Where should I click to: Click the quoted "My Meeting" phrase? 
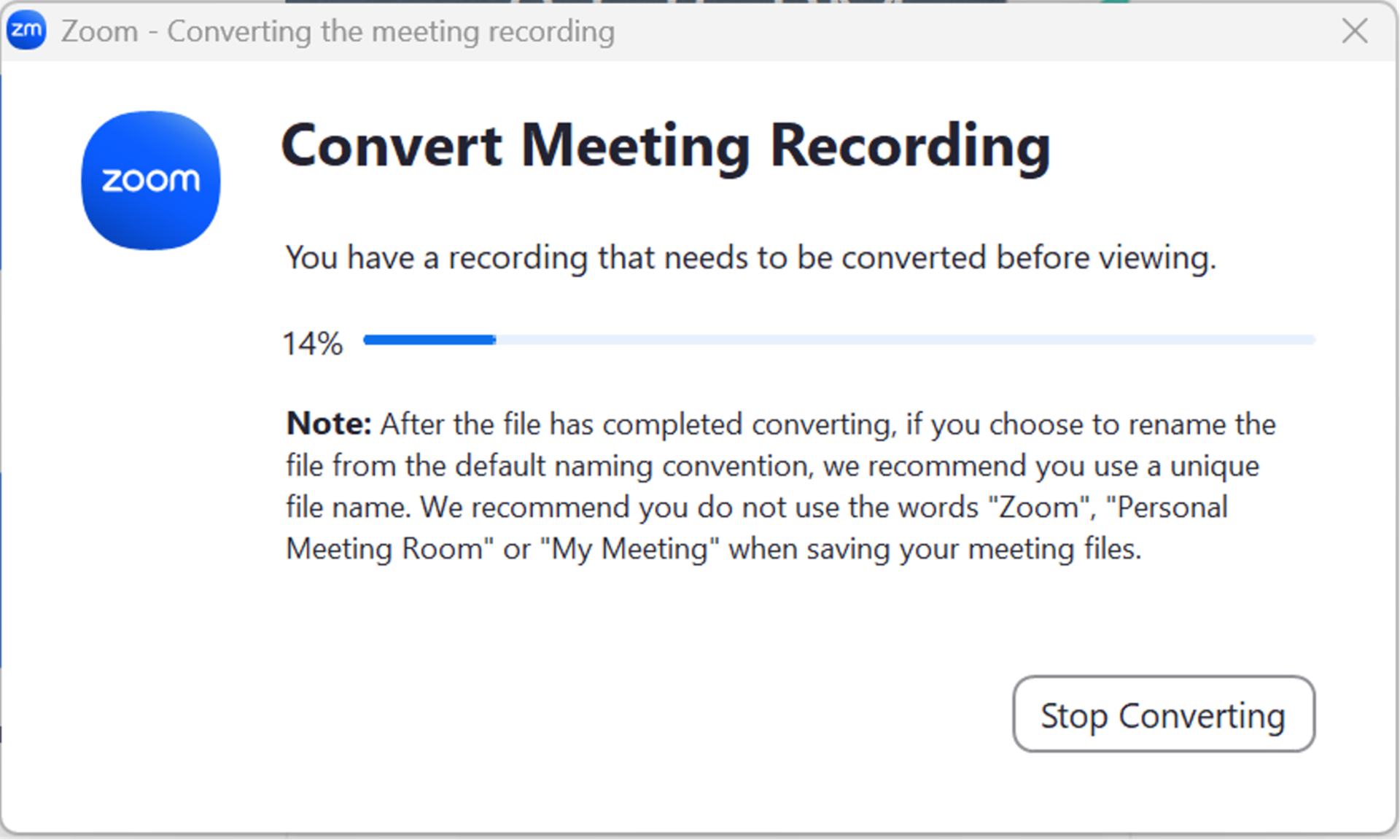click(630, 549)
